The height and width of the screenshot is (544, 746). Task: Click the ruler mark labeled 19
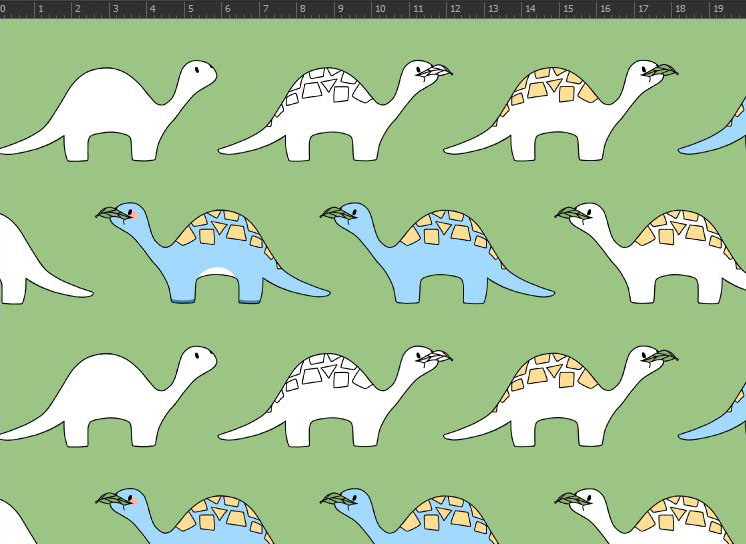[x=718, y=9]
